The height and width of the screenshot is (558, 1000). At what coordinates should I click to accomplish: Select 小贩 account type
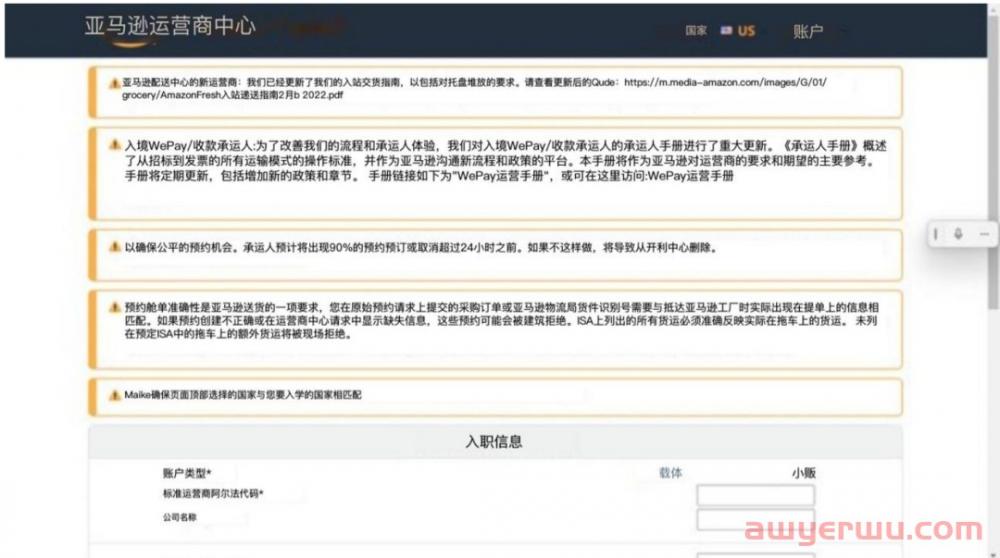click(804, 473)
